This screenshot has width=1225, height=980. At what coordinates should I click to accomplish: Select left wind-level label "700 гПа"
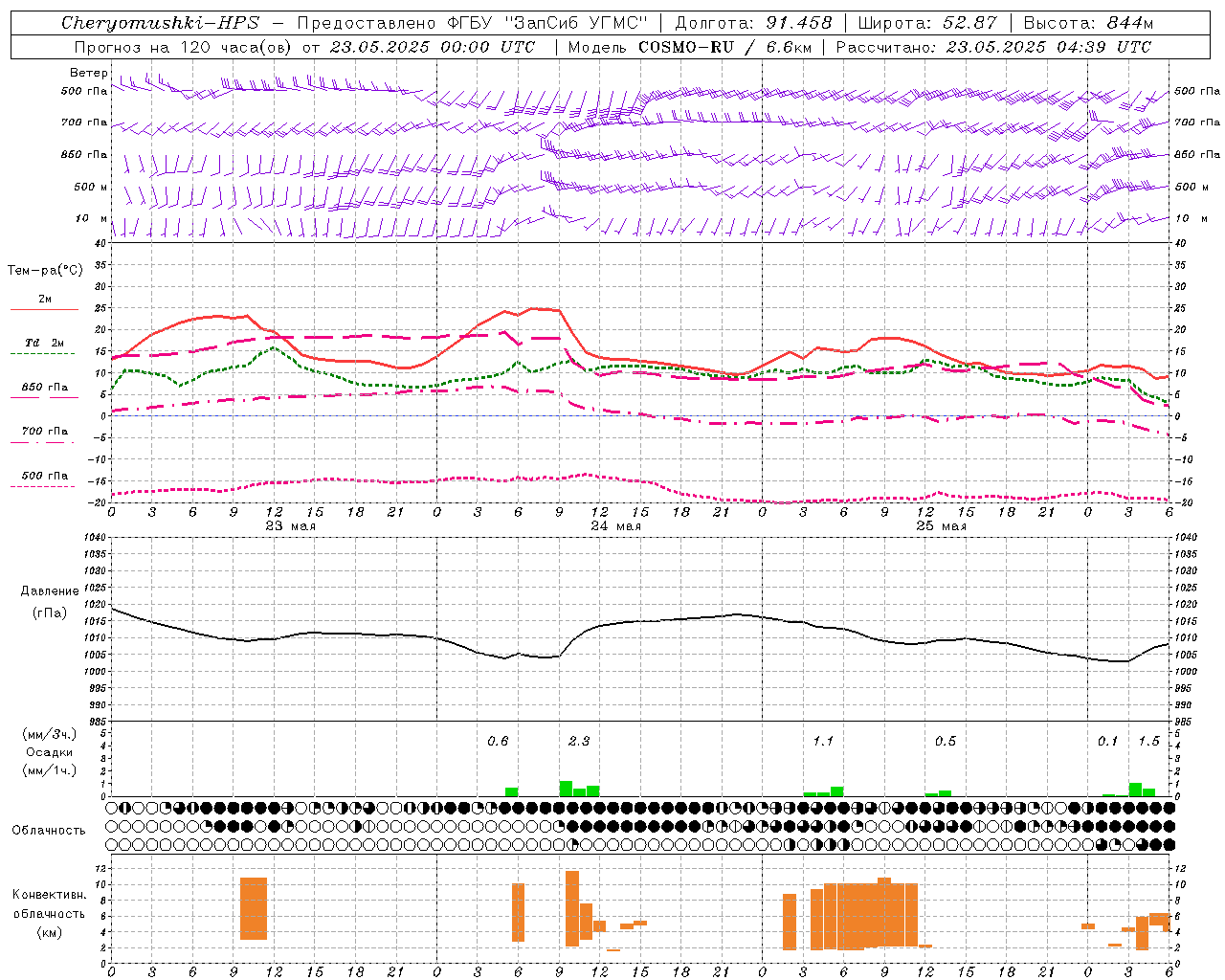tap(84, 122)
